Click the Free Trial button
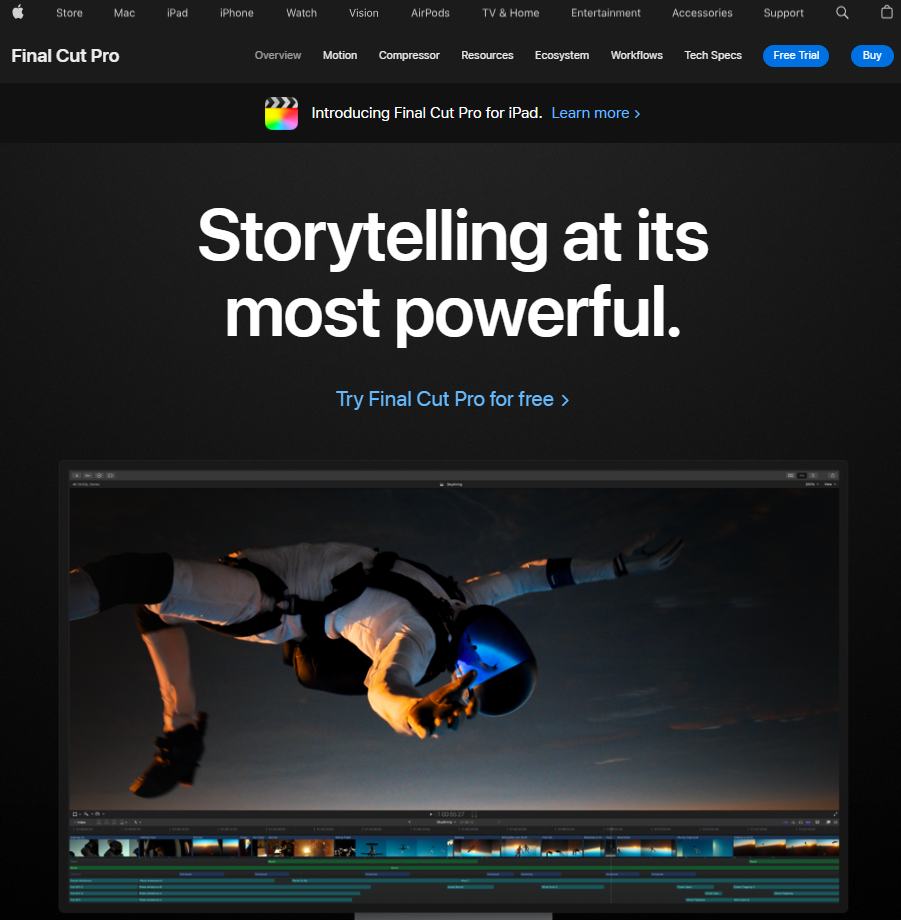 click(796, 56)
